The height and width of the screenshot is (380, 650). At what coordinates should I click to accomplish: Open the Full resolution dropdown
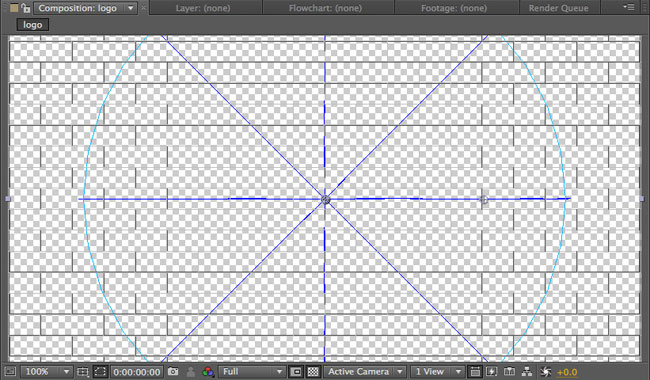coord(252,372)
